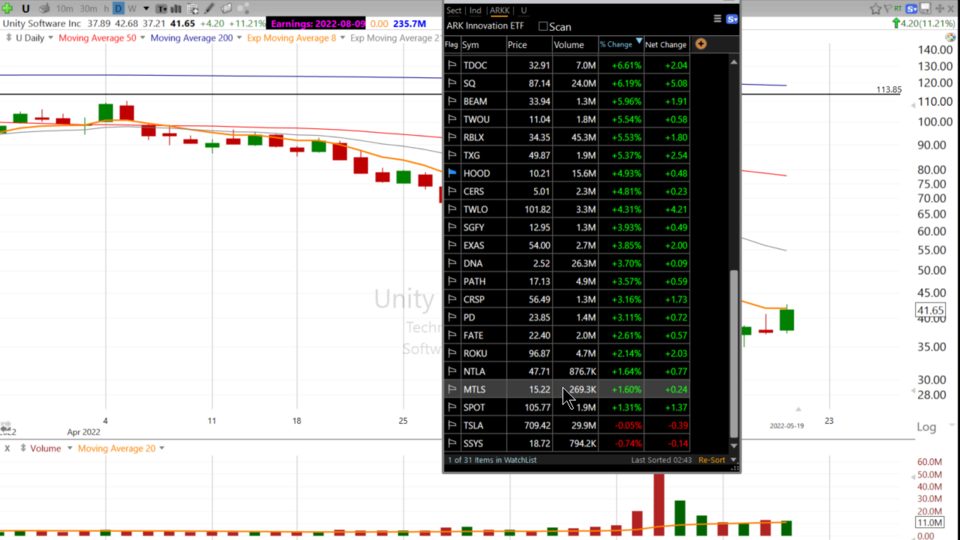Open the dropdown arrow next to Re-Sort
The height and width of the screenshot is (540, 960).
coord(733,460)
